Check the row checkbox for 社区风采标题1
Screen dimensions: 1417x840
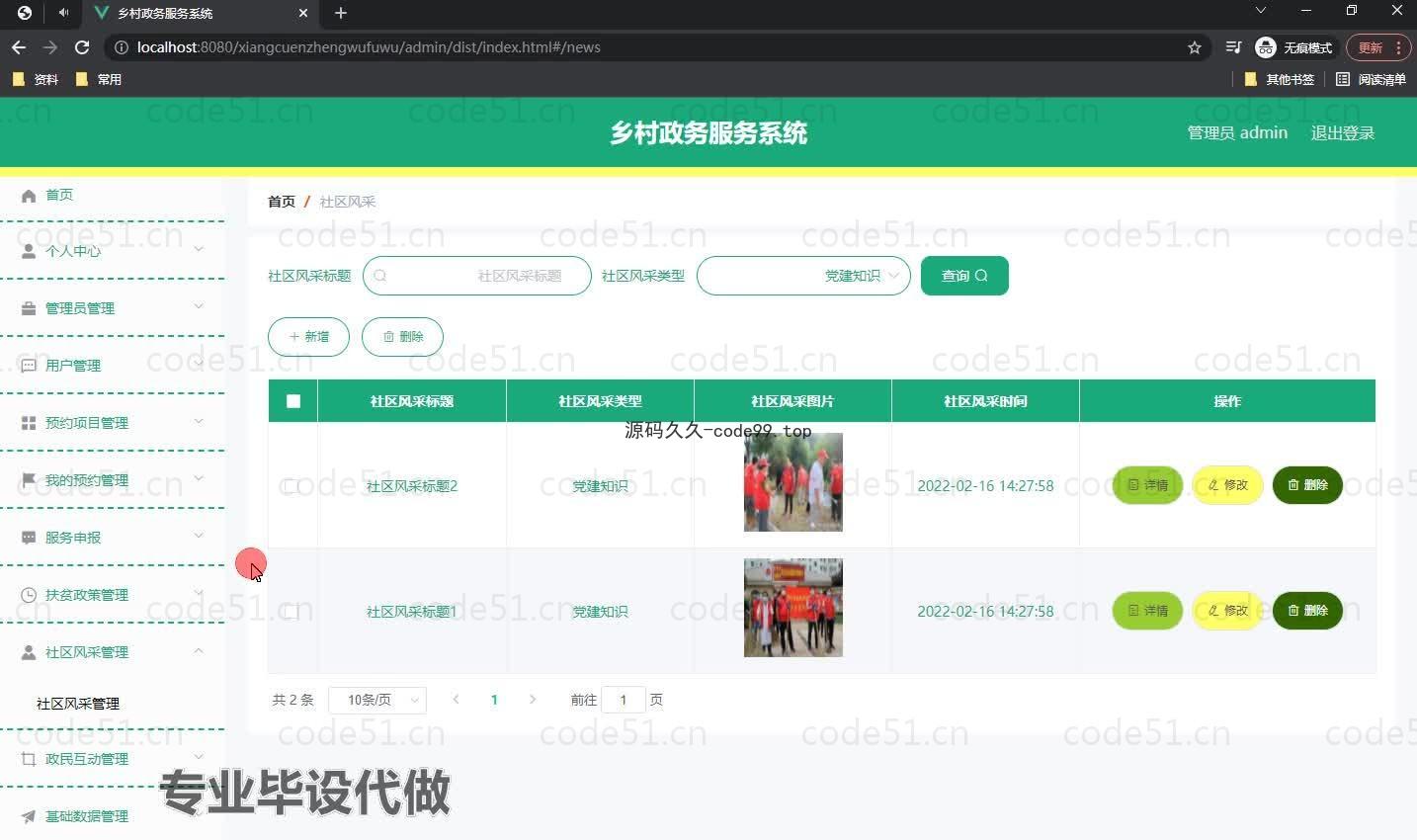(x=292, y=612)
